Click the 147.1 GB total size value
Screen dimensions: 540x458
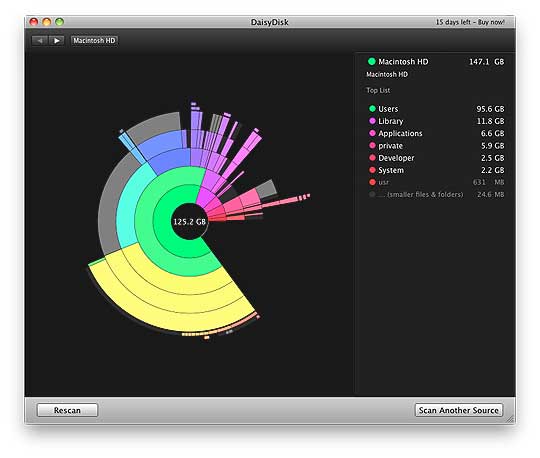click(486, 62)
